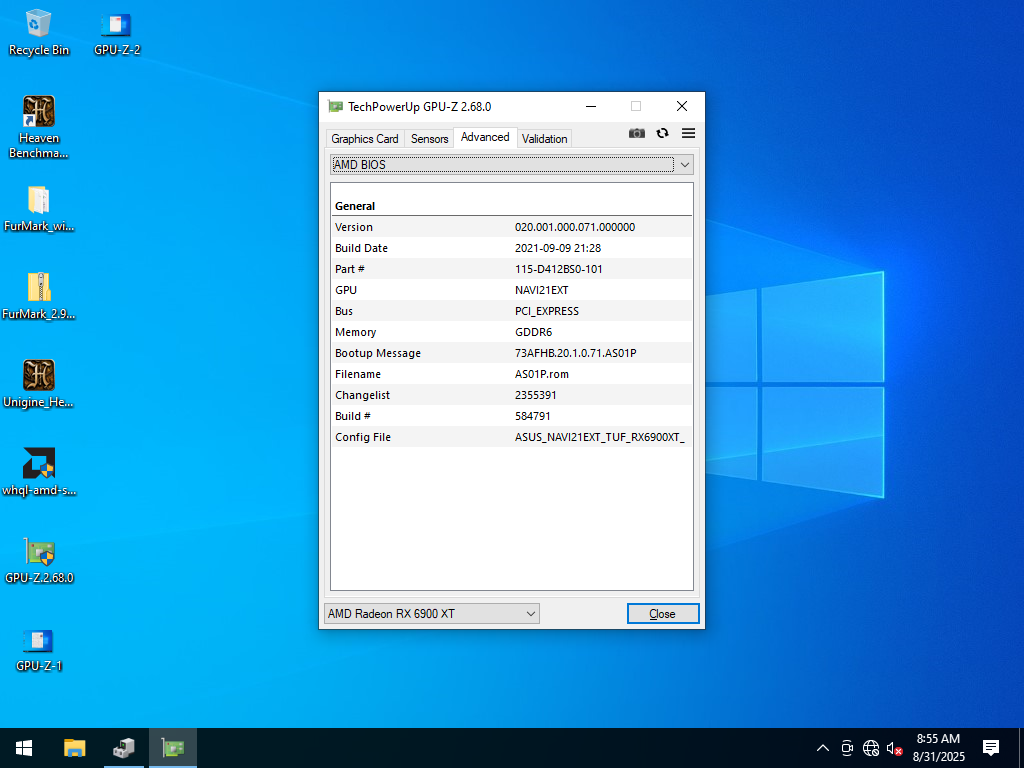Viewport: 1024px width, 768px height.
Task: Click the Memory value GDDR6
Action: pos(533,332)
